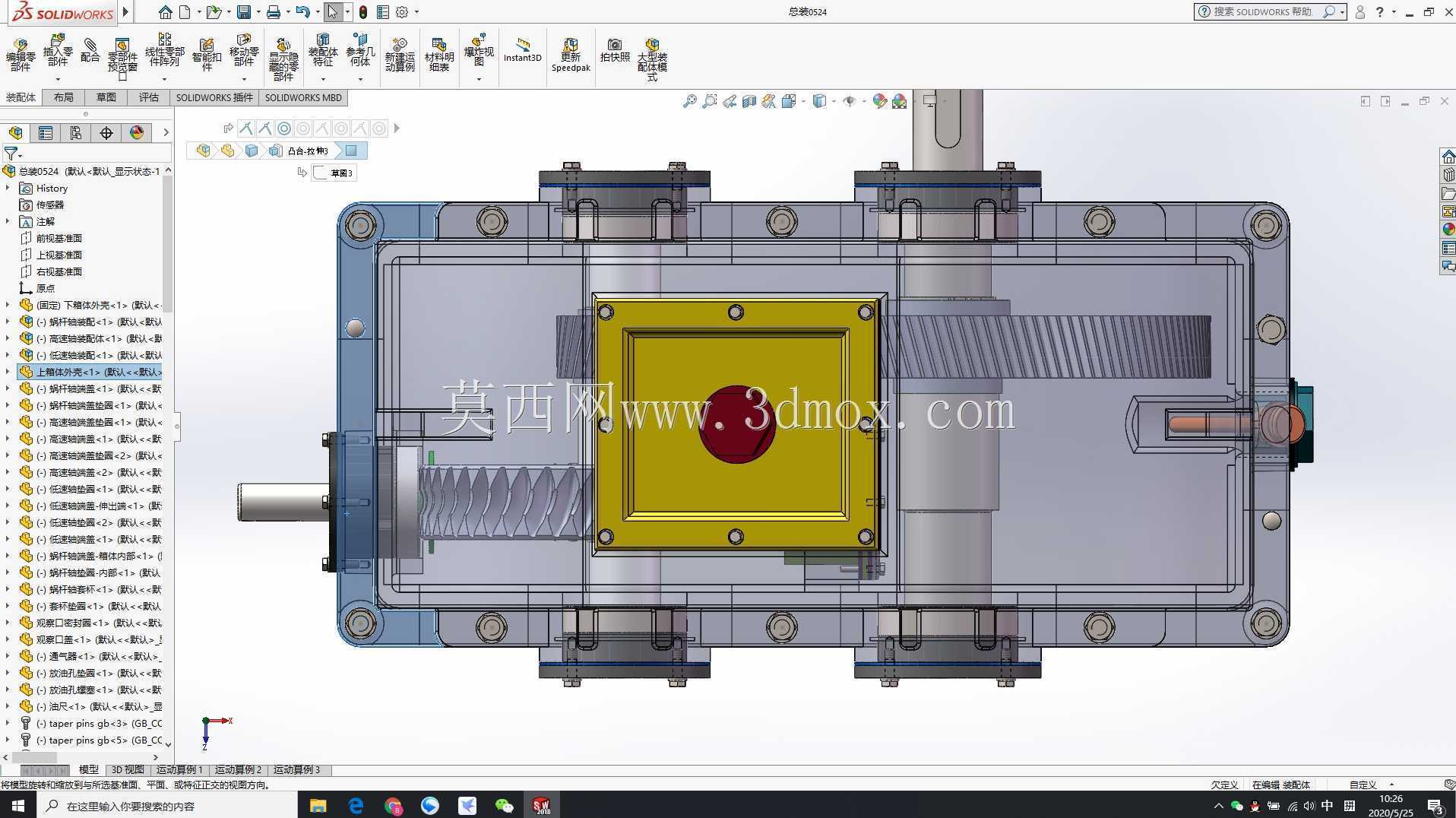This screenshot has width=1456, height=818.
Task: Select 原点 (Origin) in the feature tree
Action: [46, 288]
